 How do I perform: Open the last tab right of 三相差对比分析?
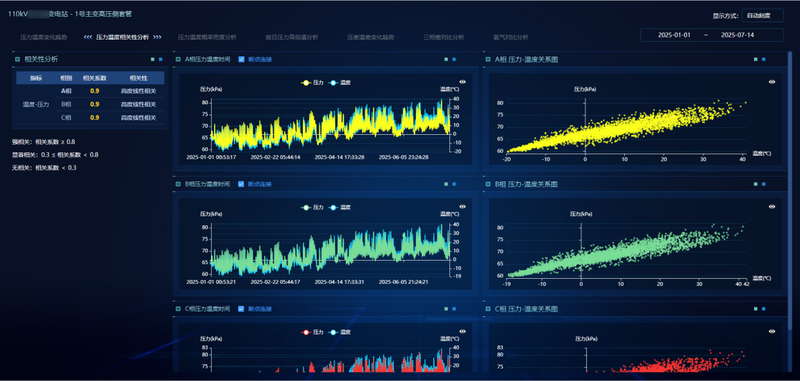pos(511,37)
